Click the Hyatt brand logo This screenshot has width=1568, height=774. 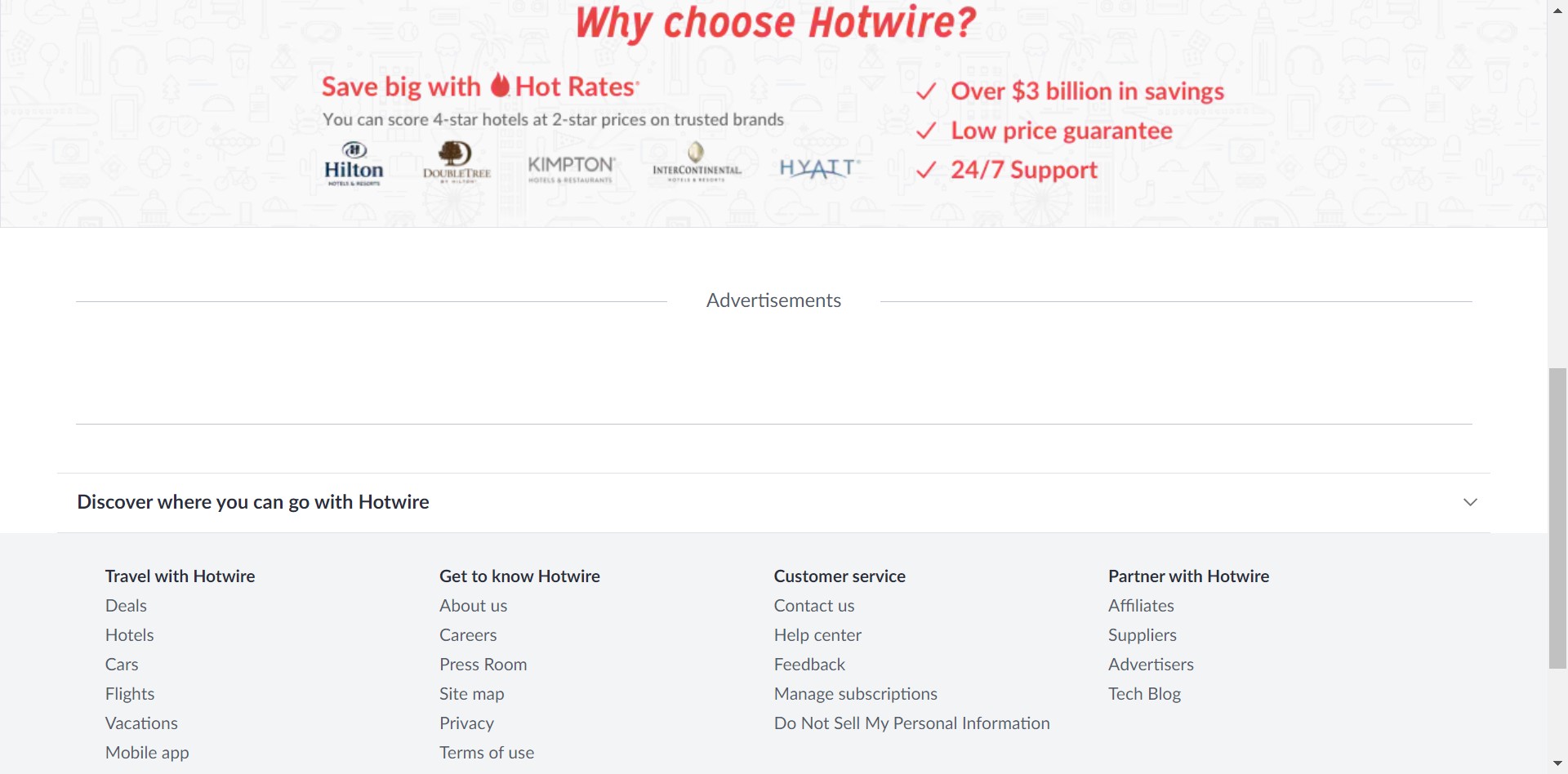(819, 168)
